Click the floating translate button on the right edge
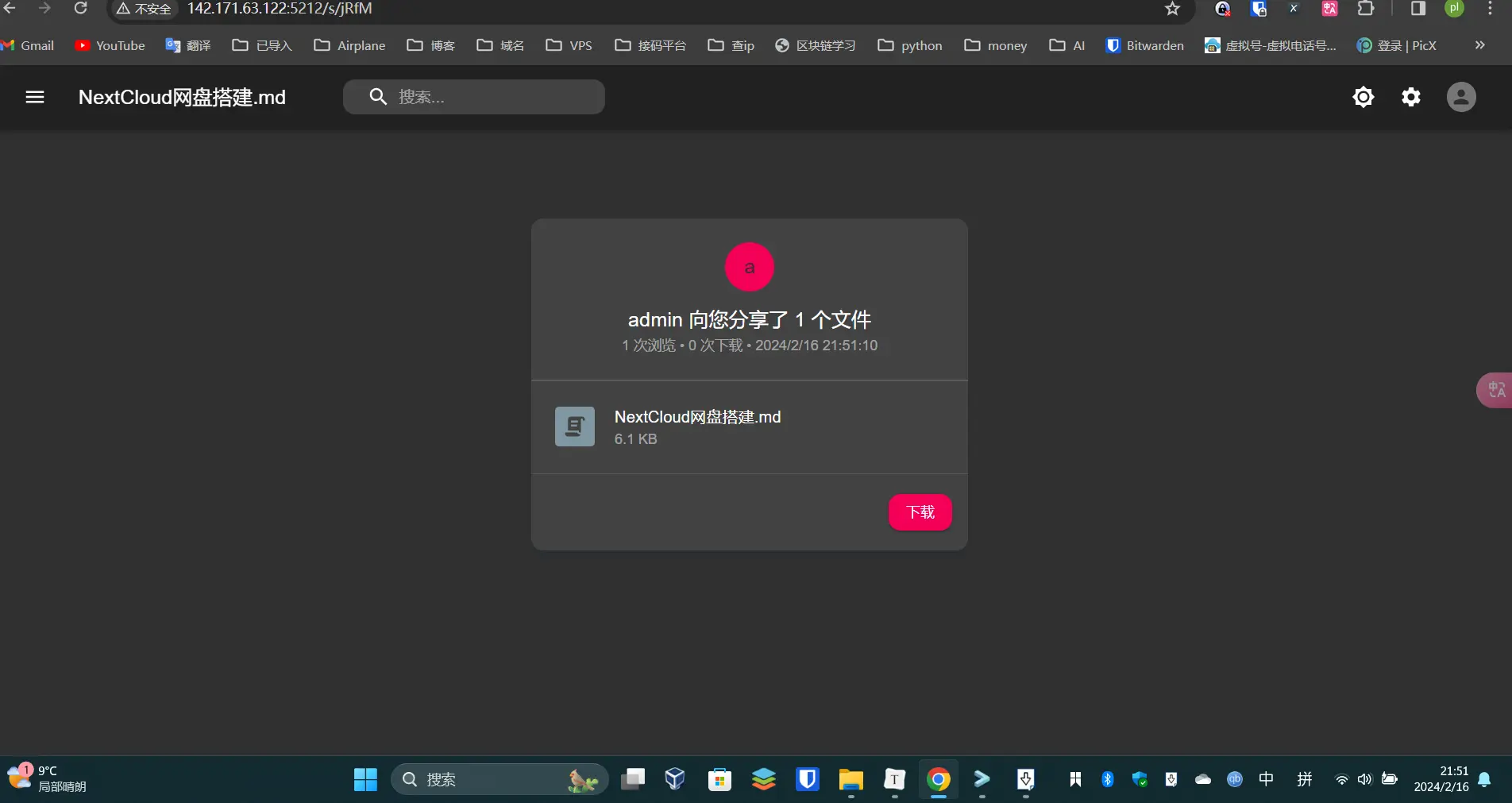The height and width of the screenshot is (803, 1512). click(1495, 390)
